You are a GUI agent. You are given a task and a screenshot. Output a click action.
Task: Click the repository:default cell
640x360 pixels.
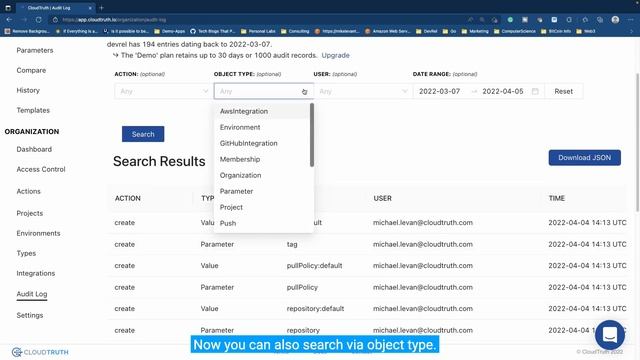[315, 309]
